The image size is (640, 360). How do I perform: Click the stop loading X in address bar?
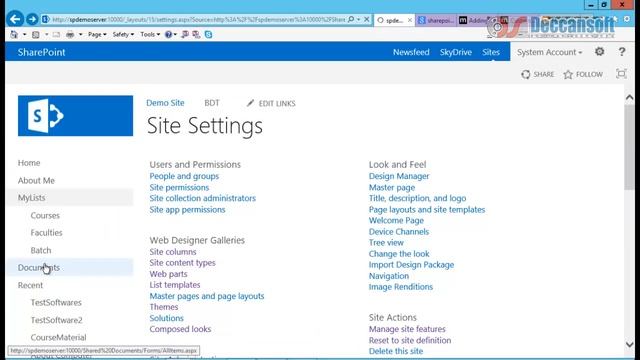[367, 19]
